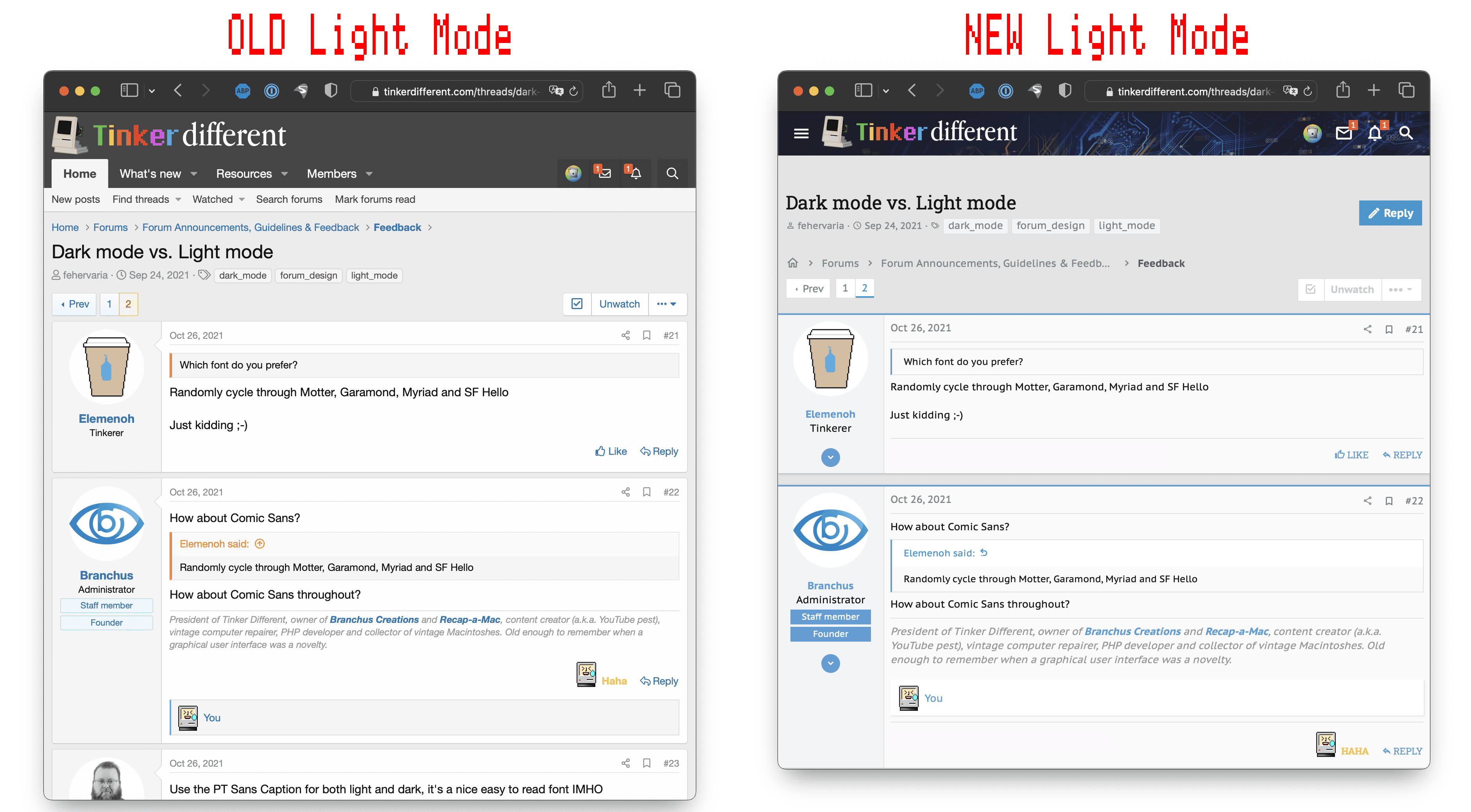Viewport: 1471px width, 812px height.
Task: Click the home breadcrumb icon in new light mode
Action: coord(793,263)
